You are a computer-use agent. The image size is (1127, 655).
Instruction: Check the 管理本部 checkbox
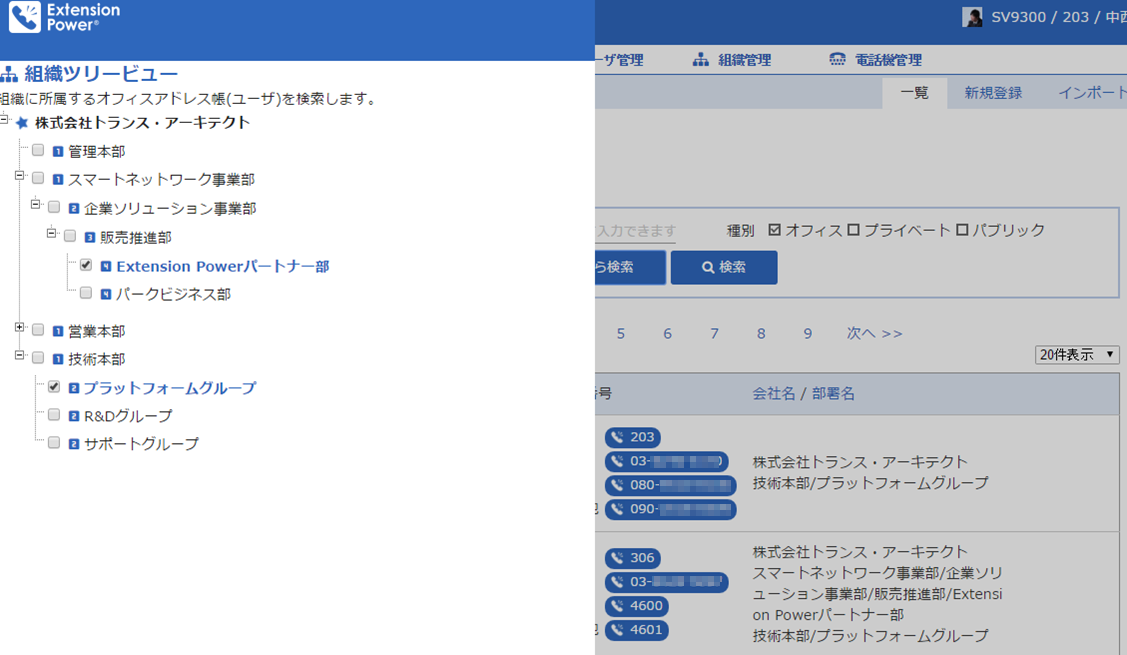coord(38,150)
